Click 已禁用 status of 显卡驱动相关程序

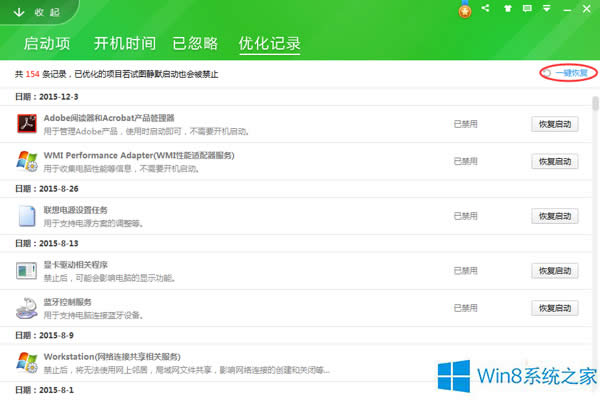466,271
